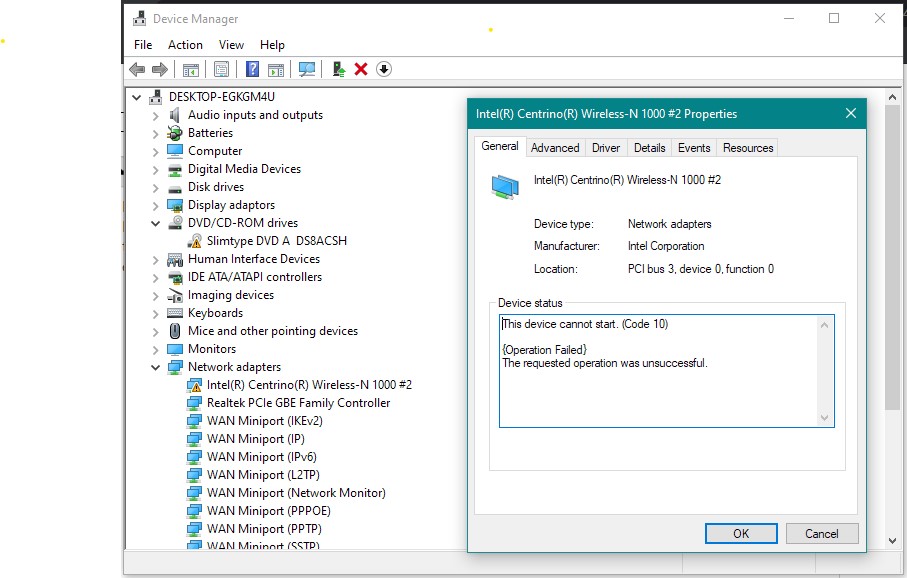The width and height of the screenshot is (907, 578).
Task: Select WAN Miniport (IKEv2)
Action: pyautogui.click(x=264, y=421)
